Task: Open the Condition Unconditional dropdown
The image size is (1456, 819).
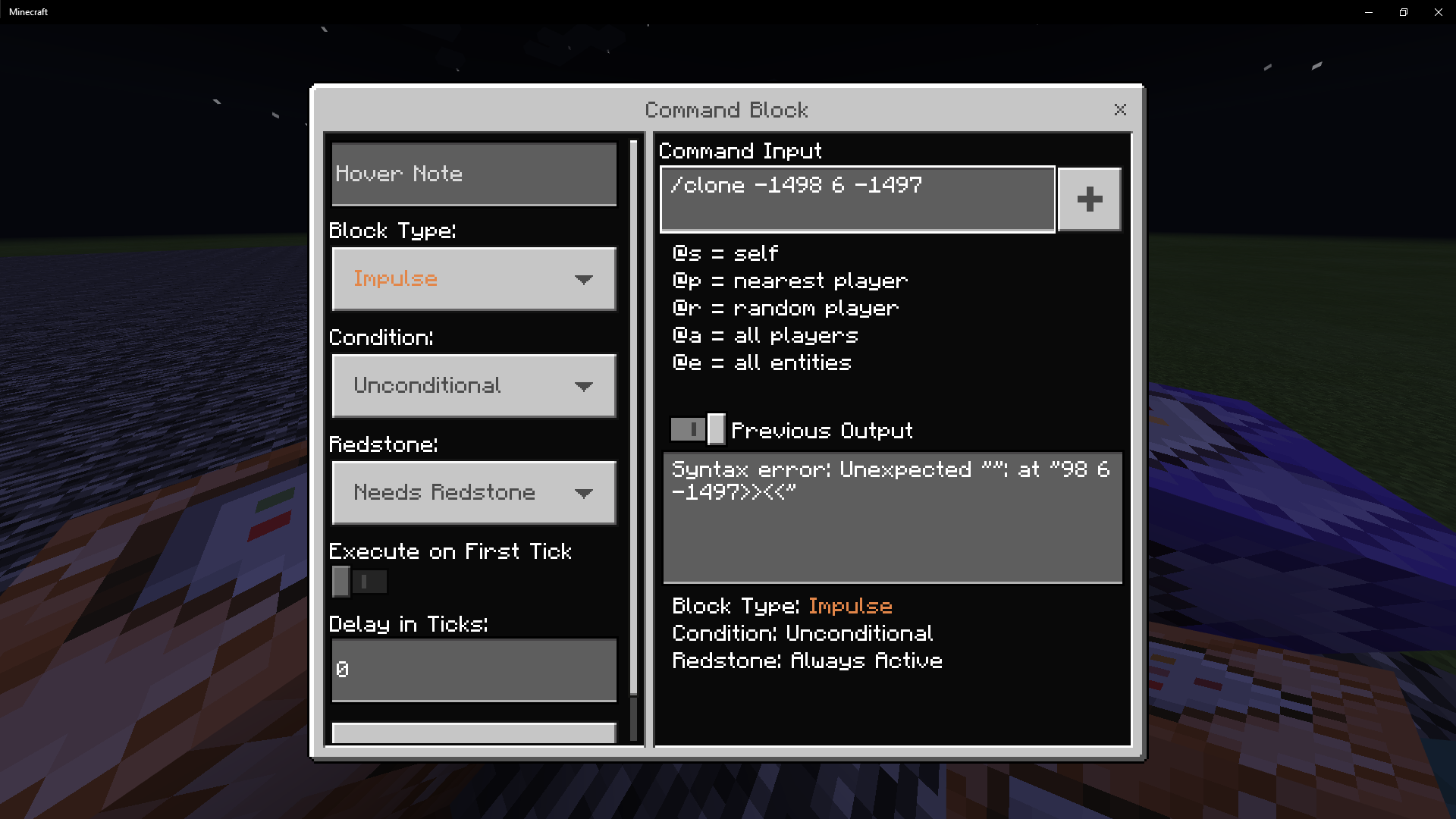Action: (474, 386)
